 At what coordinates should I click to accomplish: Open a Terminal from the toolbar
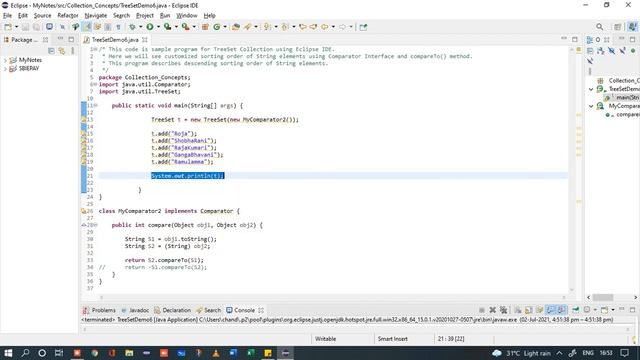(x=49, y=27)
